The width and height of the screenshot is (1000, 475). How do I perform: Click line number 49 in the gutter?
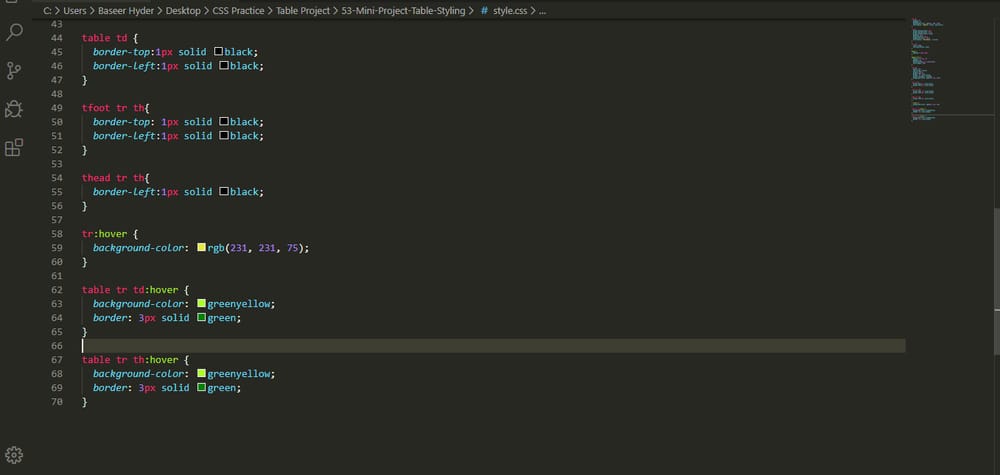click(57, 108)
